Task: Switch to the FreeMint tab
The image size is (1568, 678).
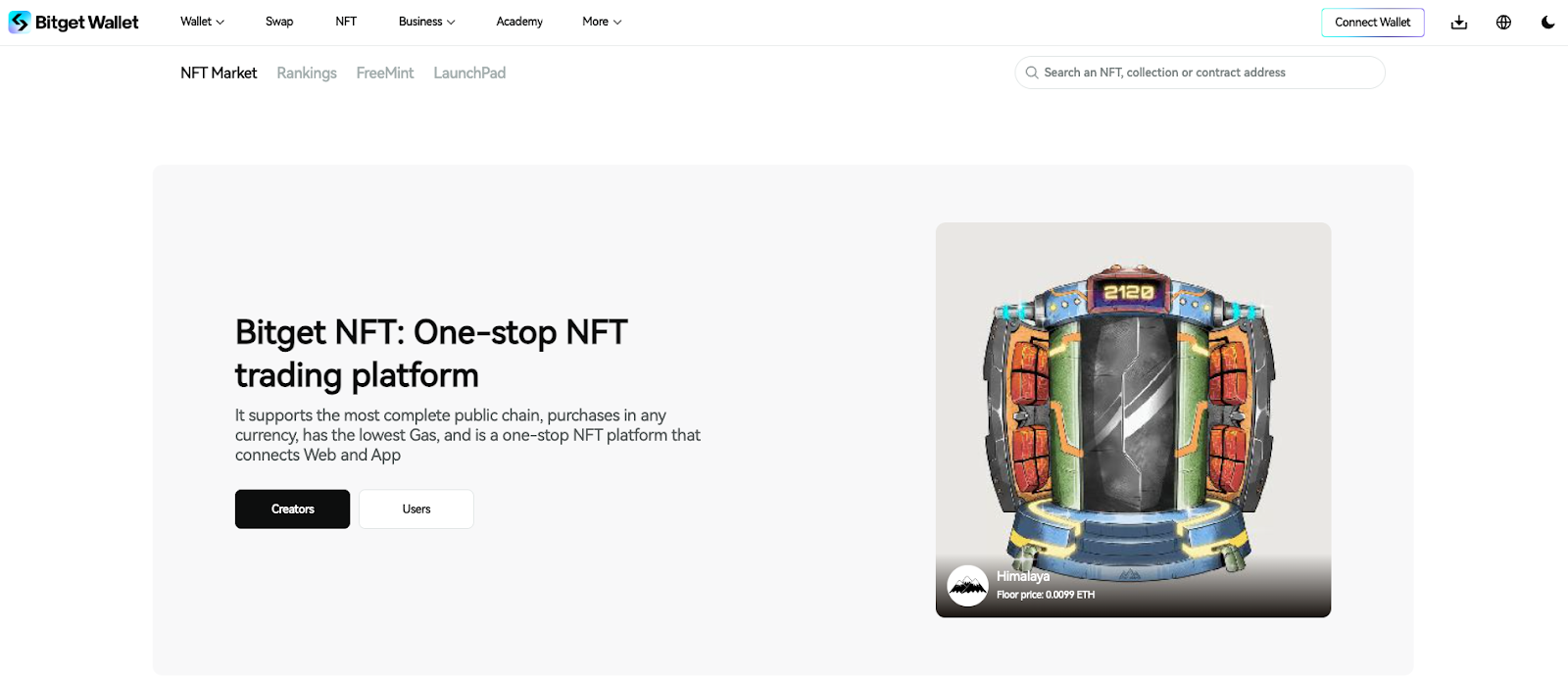Action: point(385,73)
